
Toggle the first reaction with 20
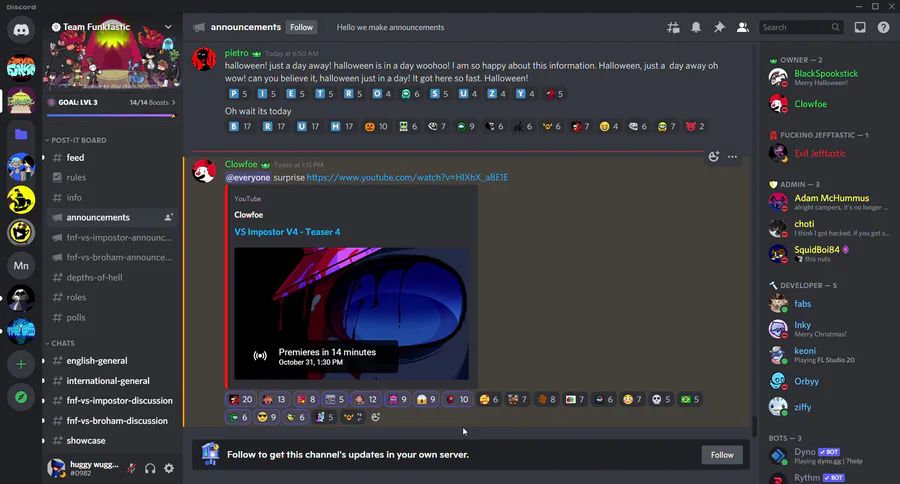[240, 400]
